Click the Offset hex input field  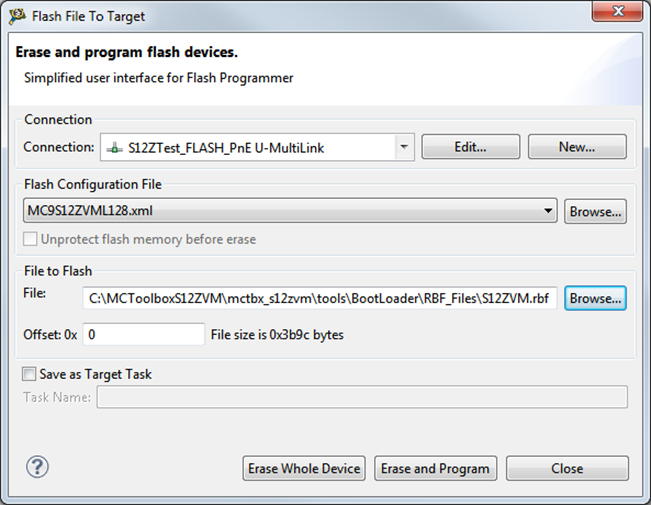144,334
